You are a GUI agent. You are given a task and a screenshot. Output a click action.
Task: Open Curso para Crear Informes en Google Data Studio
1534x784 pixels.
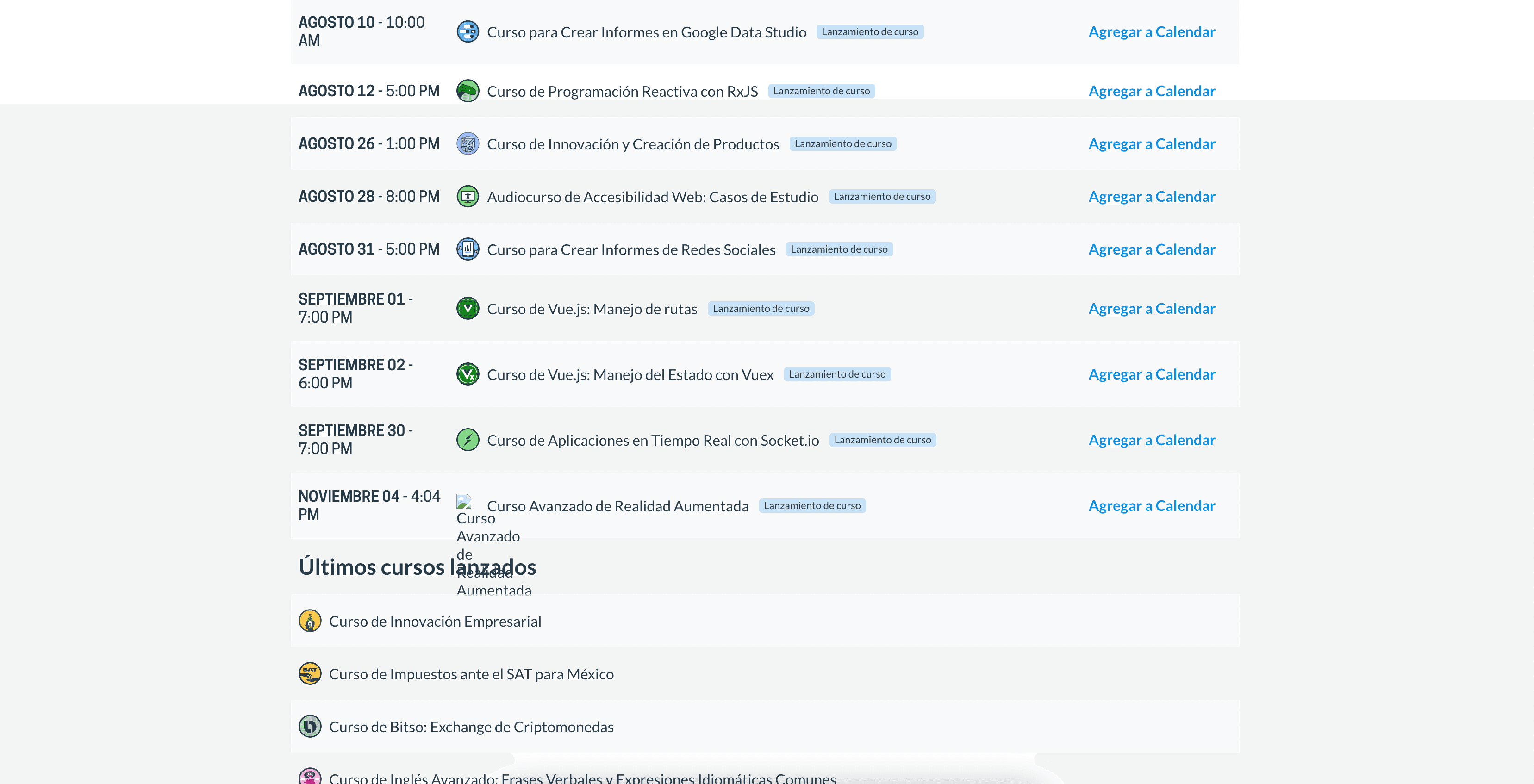tap(647, 32)
